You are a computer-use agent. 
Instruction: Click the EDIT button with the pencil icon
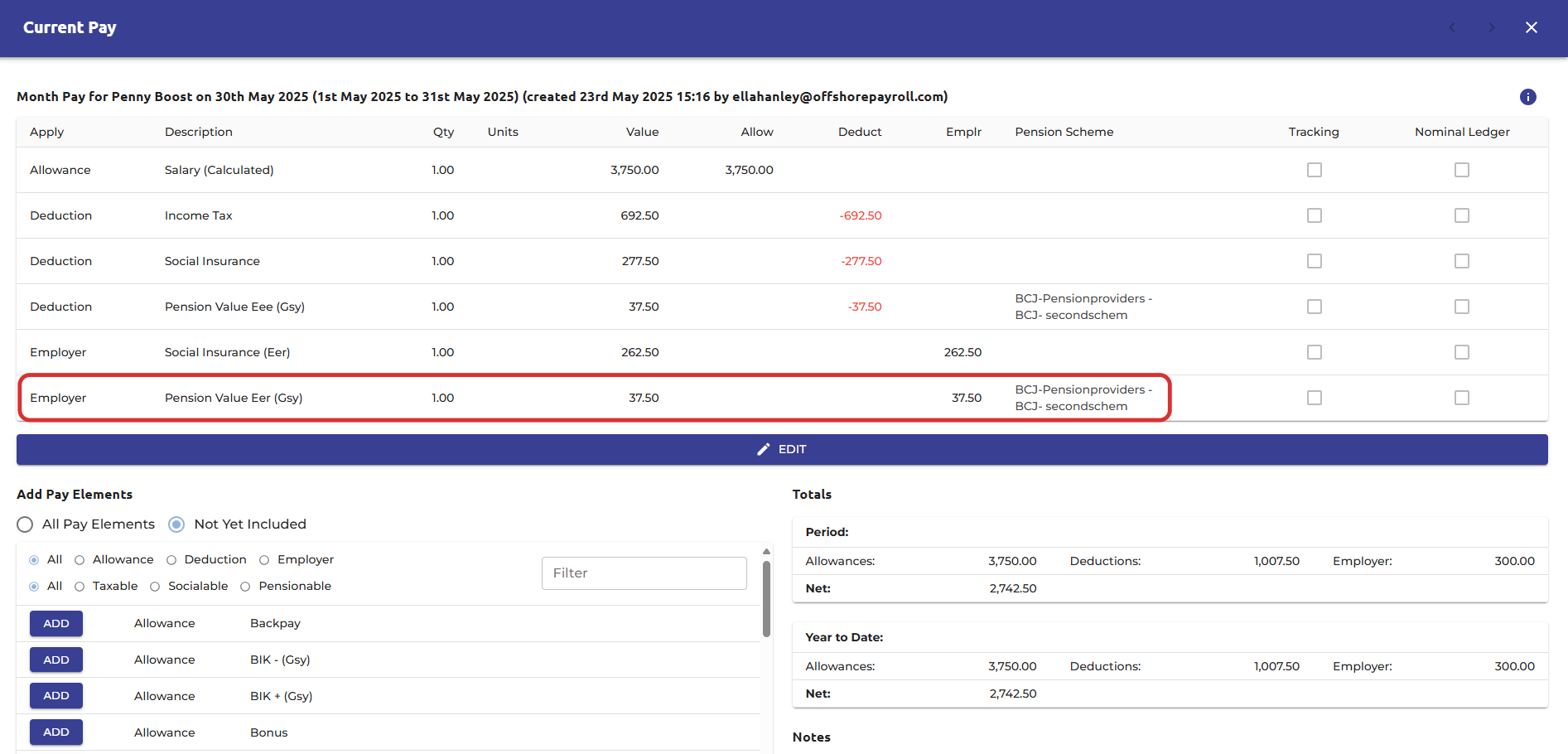click(x=782, y=449)
